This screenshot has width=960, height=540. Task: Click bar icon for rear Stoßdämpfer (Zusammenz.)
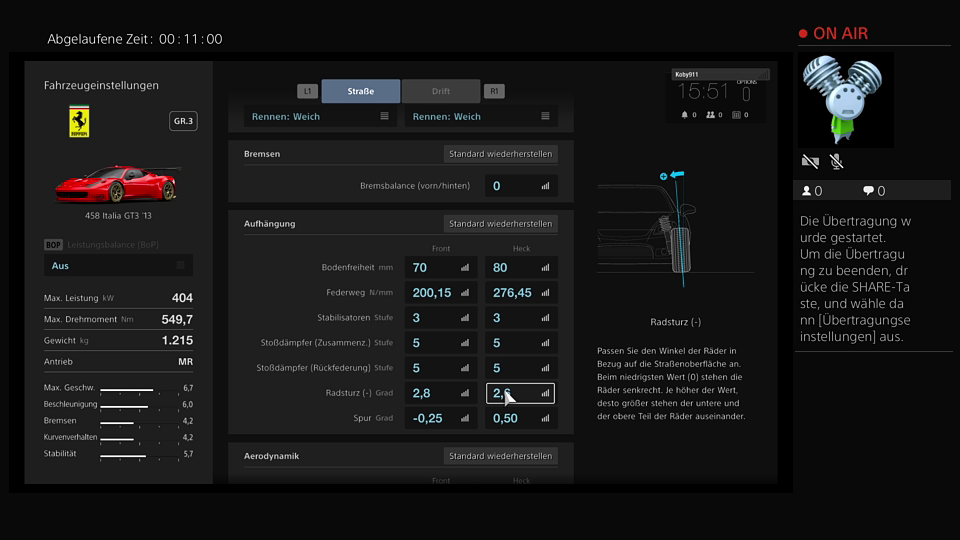[x=545, y=343]
